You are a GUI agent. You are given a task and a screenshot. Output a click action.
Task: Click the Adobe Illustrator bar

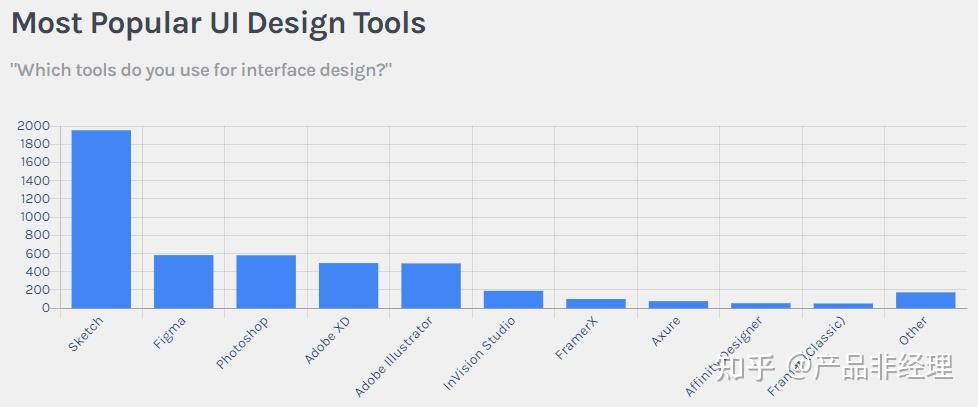(431, 285)
